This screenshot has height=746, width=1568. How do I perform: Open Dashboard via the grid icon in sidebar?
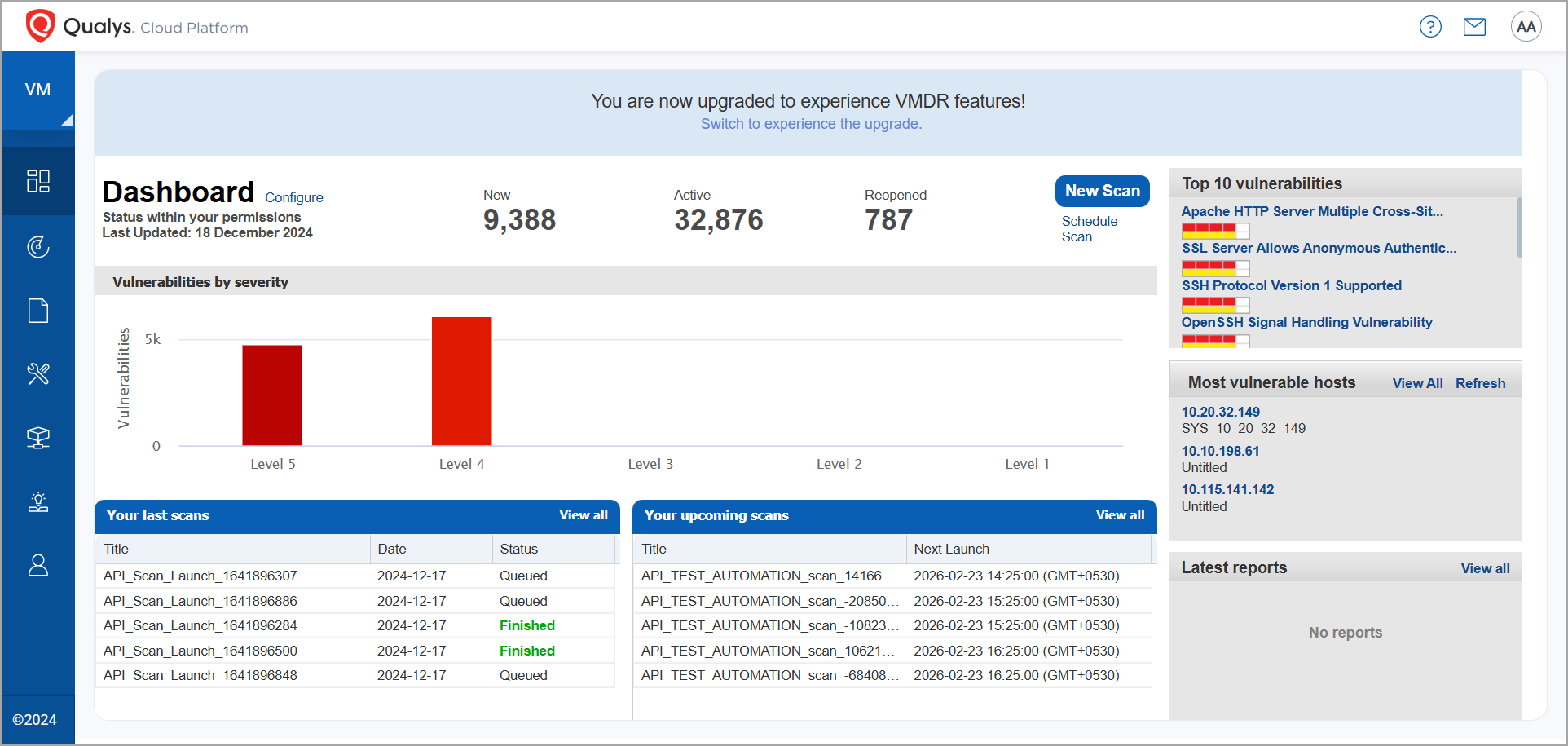pyautogui.click(x=37, y=181)
